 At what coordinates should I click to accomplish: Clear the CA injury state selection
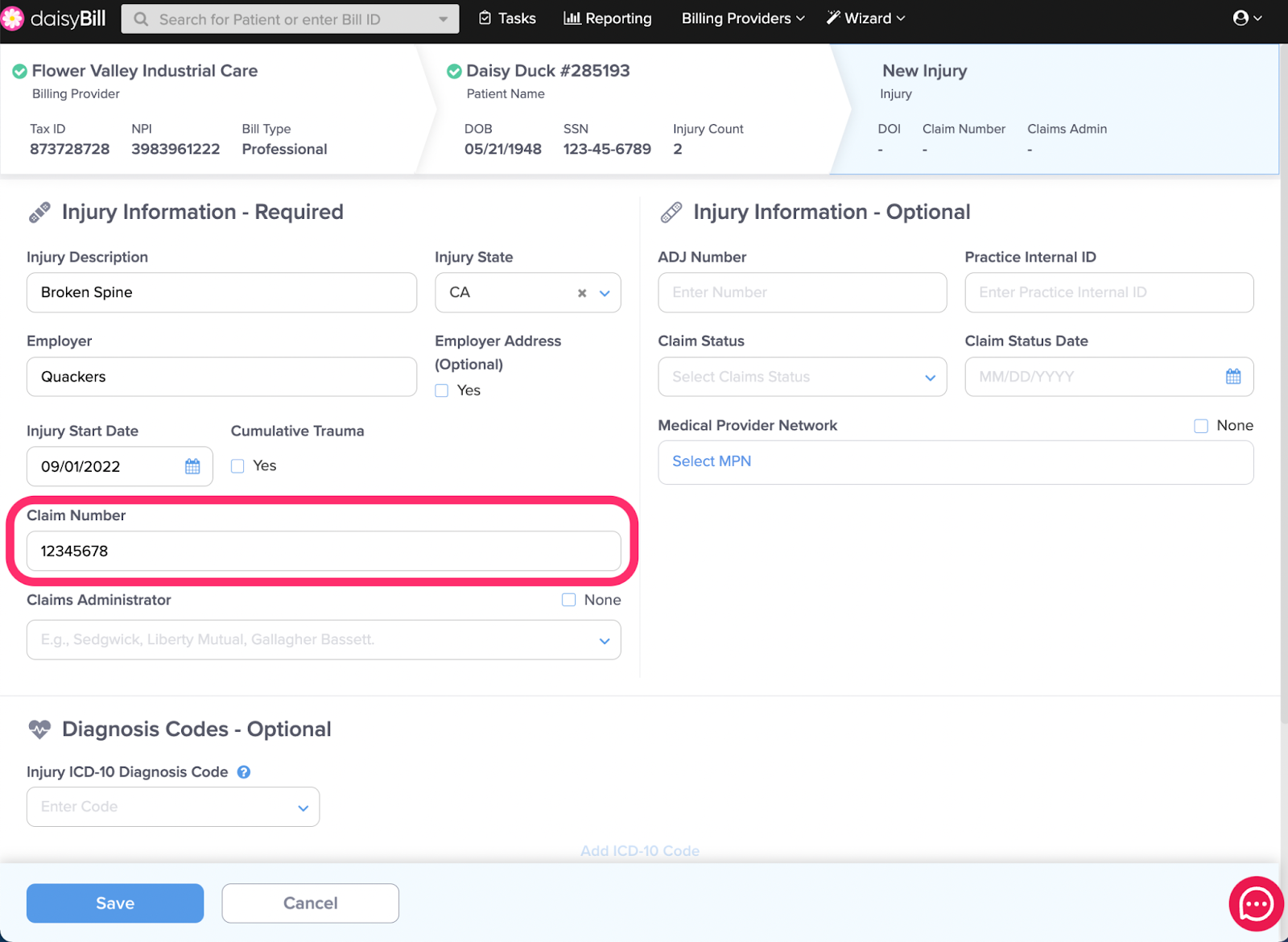click(582, 293)
